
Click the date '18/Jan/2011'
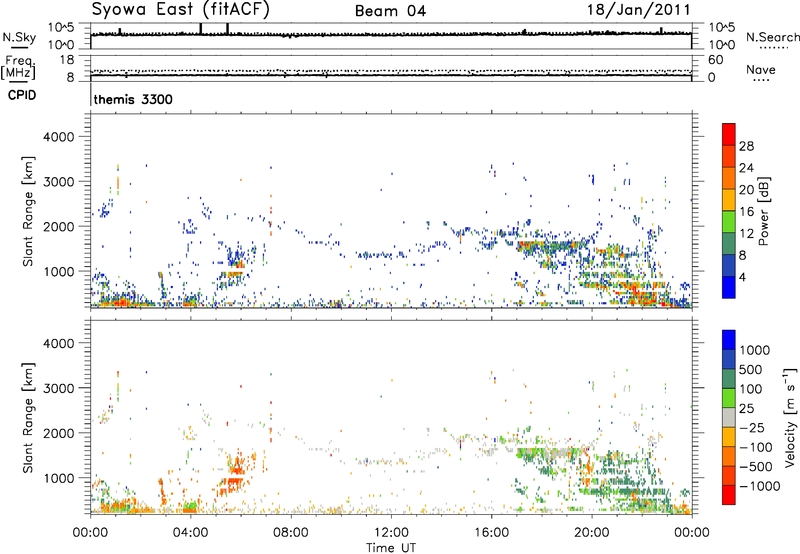pos(639,9)
